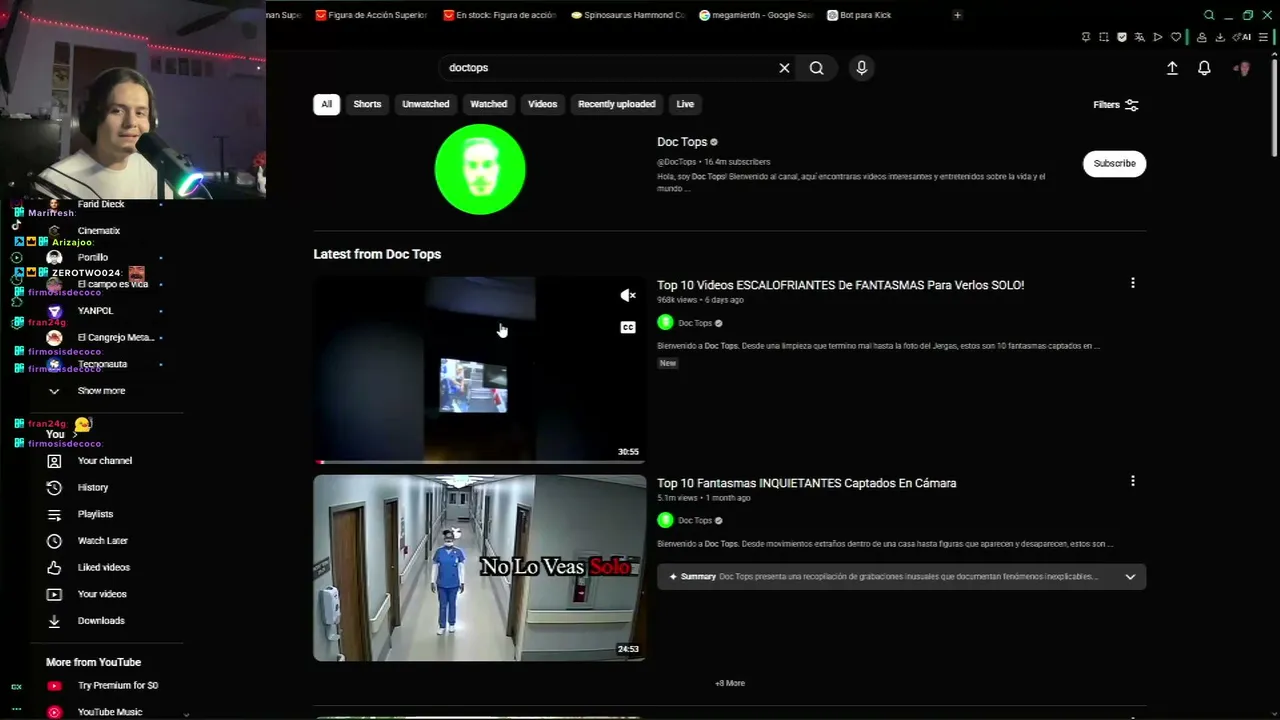Select the All filter chip
This screenshot has width=1280, height=720.
tap(326, 104)
